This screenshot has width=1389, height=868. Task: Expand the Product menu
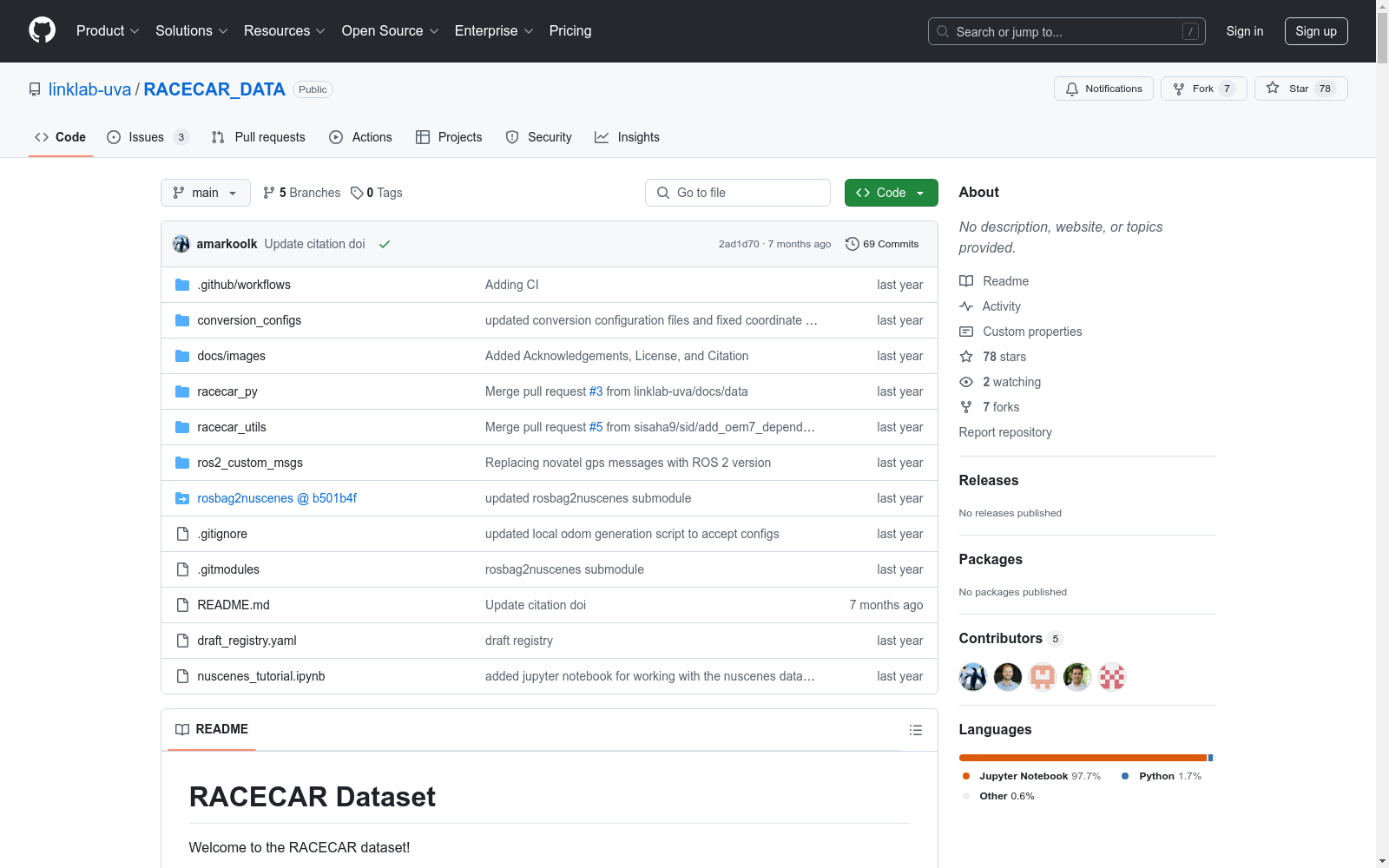pyautogui.click(x=108, y=30)
